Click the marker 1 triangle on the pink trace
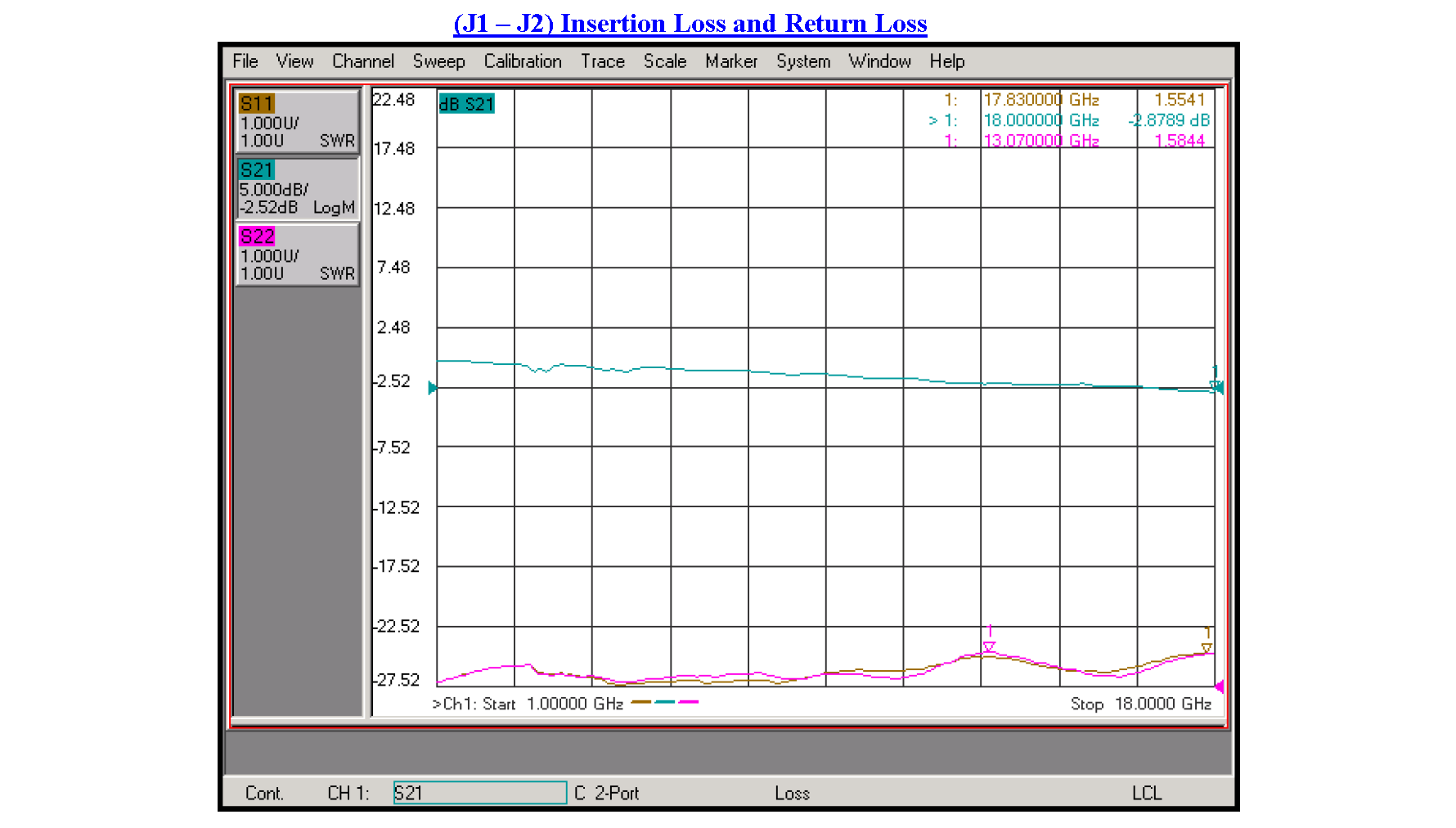The height and width of the screenshot is (828, 1456). (x=989, y=647)
